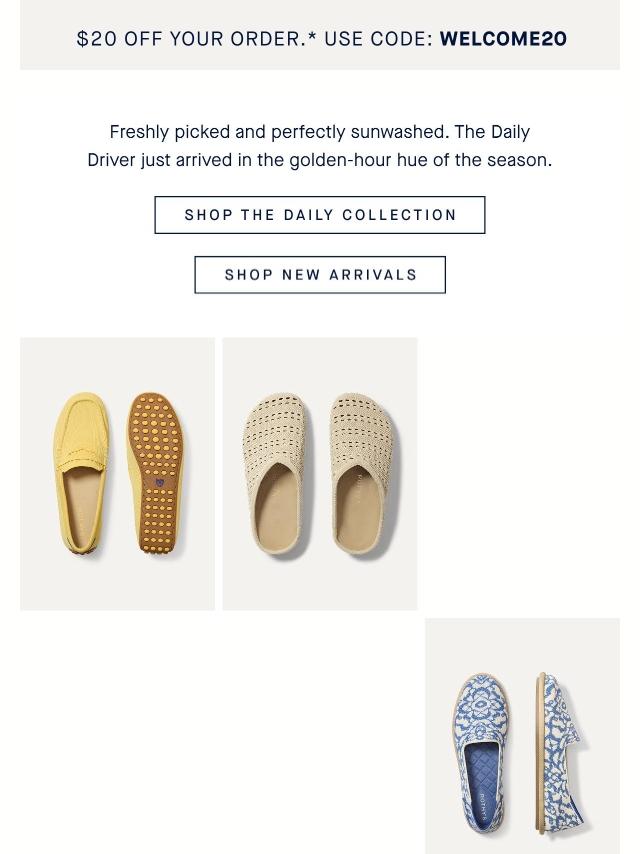Image resolution: width=640 pixels, height=854 pixels.
Task: Click the tan insole of the yellow loafer
Action: pyautogui.click(x=77, y=510)
